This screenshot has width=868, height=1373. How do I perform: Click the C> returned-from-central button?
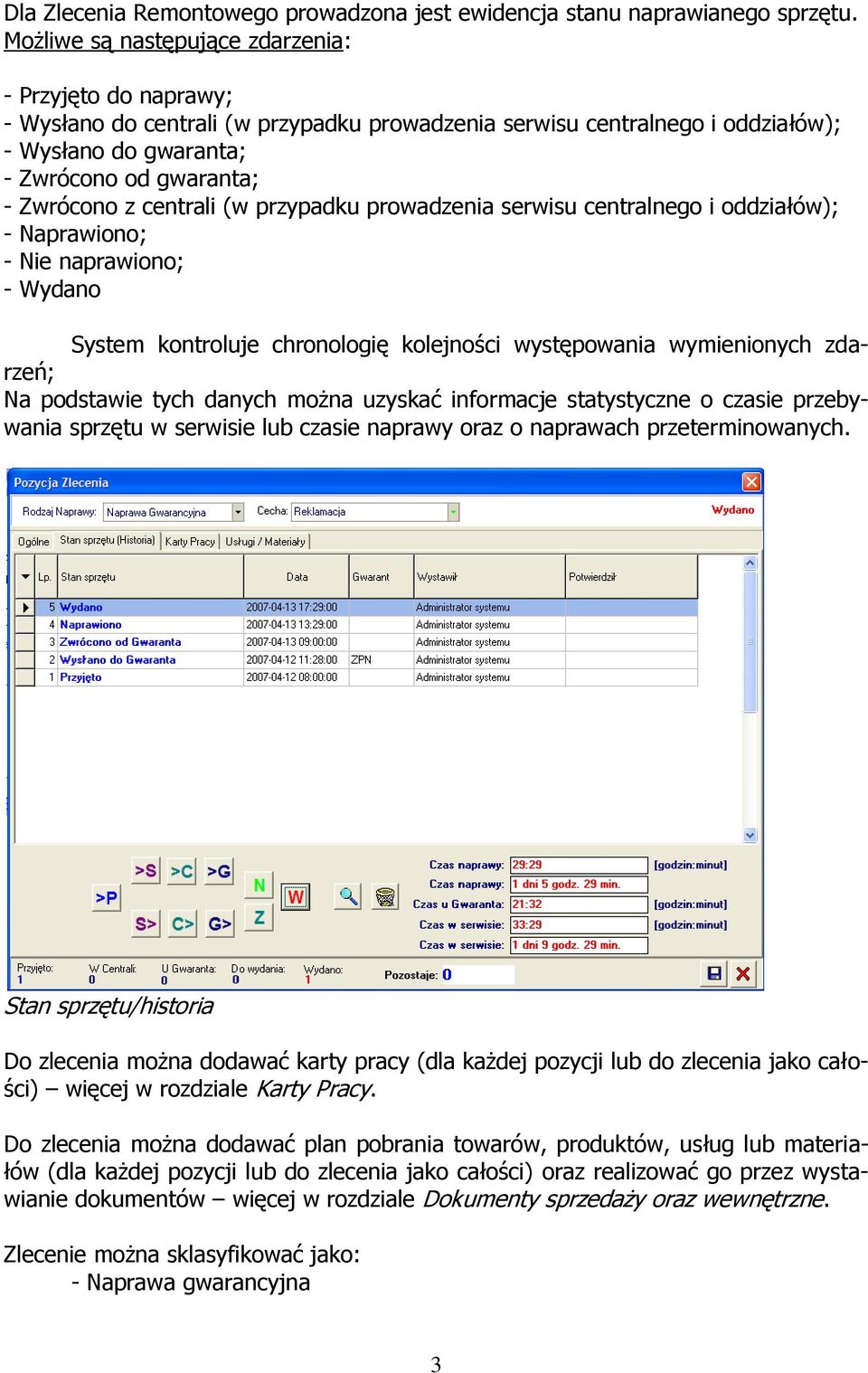(182, 923)
